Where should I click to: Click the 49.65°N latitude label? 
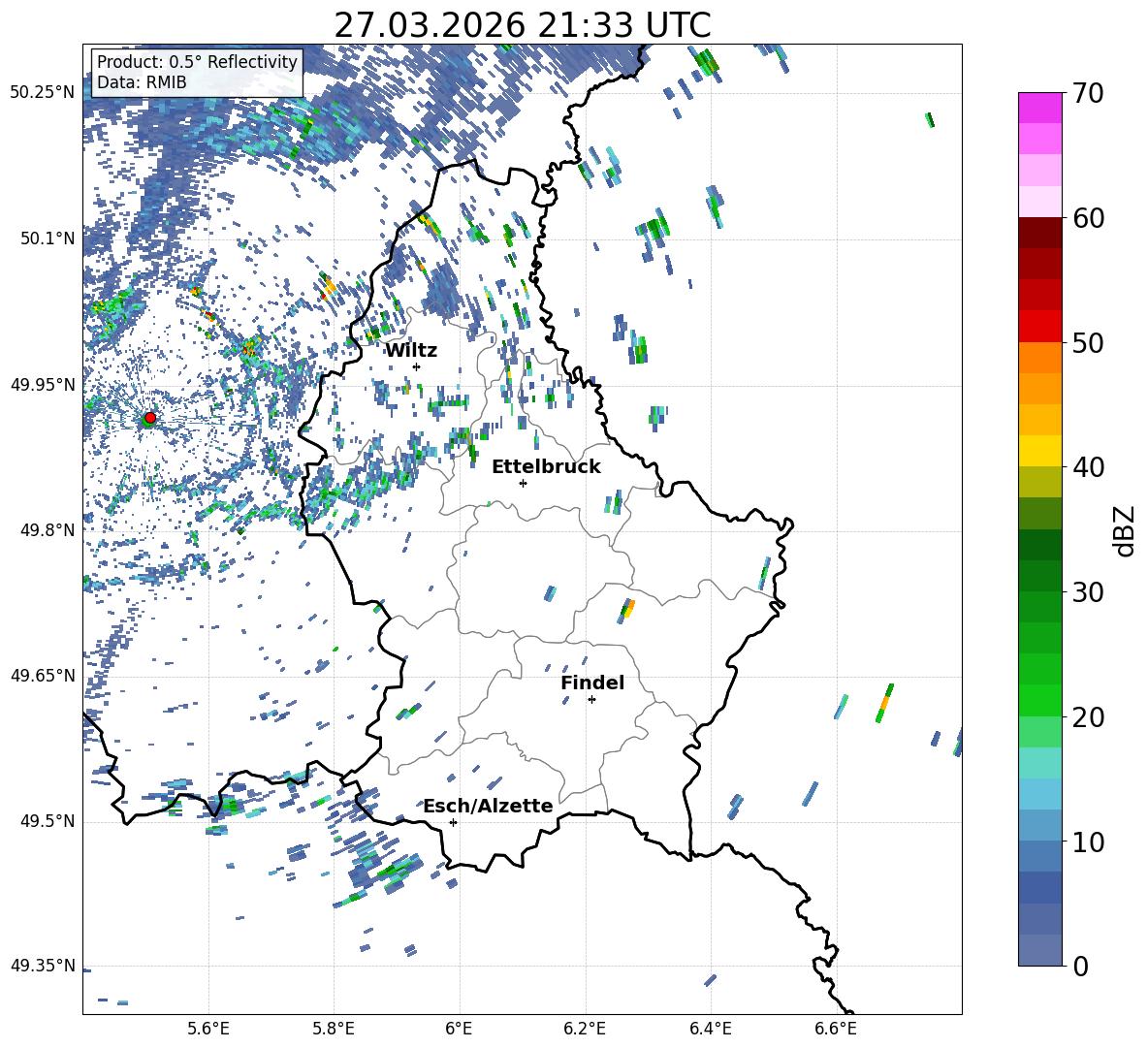click(42, 675)
